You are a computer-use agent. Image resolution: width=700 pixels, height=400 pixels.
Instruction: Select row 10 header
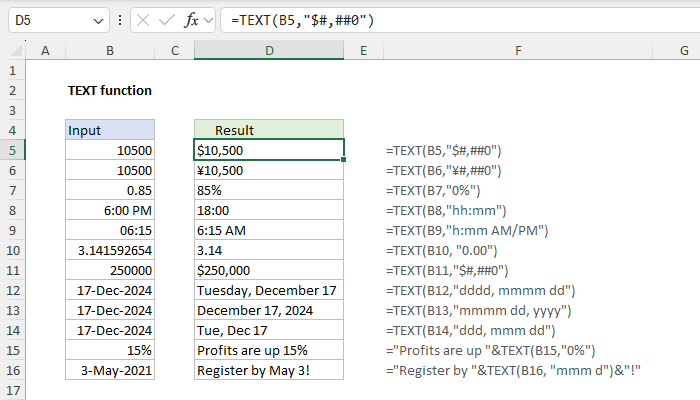(x=12, y=250)
